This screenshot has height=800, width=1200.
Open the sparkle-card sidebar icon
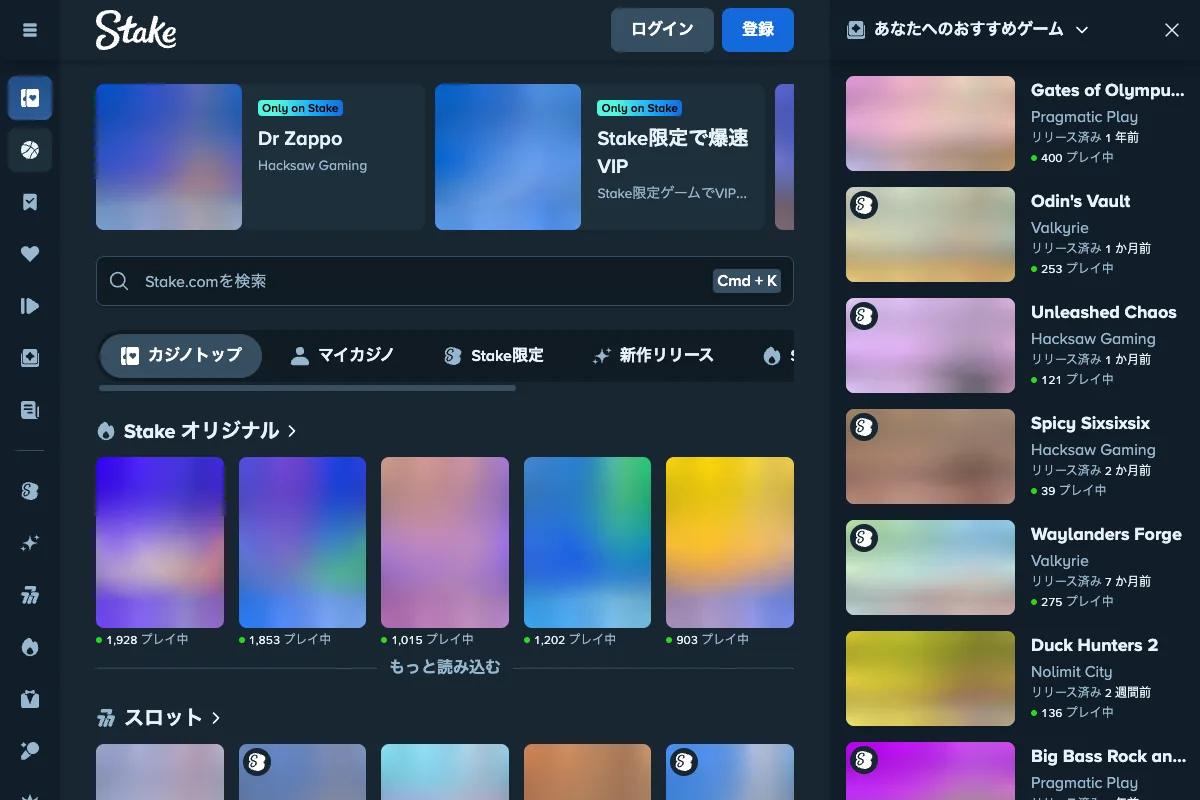point(30,357)
